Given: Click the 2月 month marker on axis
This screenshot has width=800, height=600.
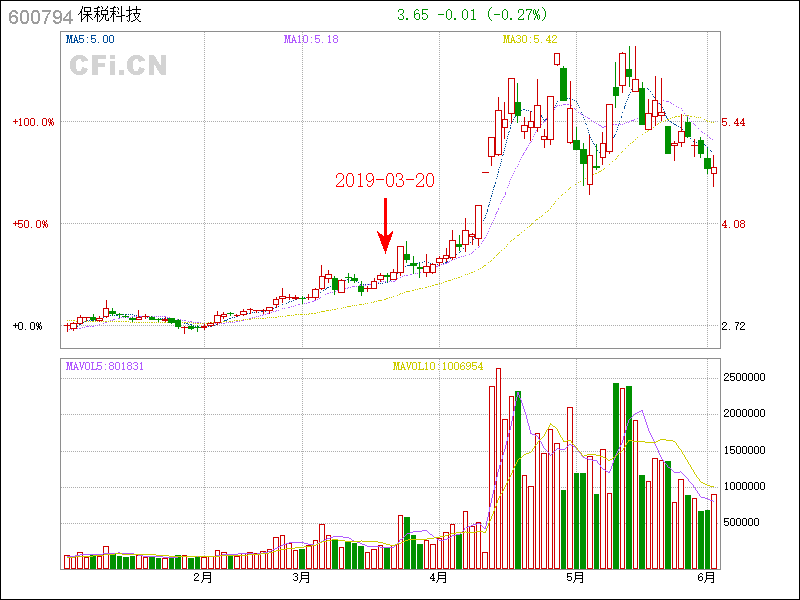Looking at the screenshot, I should click(x=202, y=577).
